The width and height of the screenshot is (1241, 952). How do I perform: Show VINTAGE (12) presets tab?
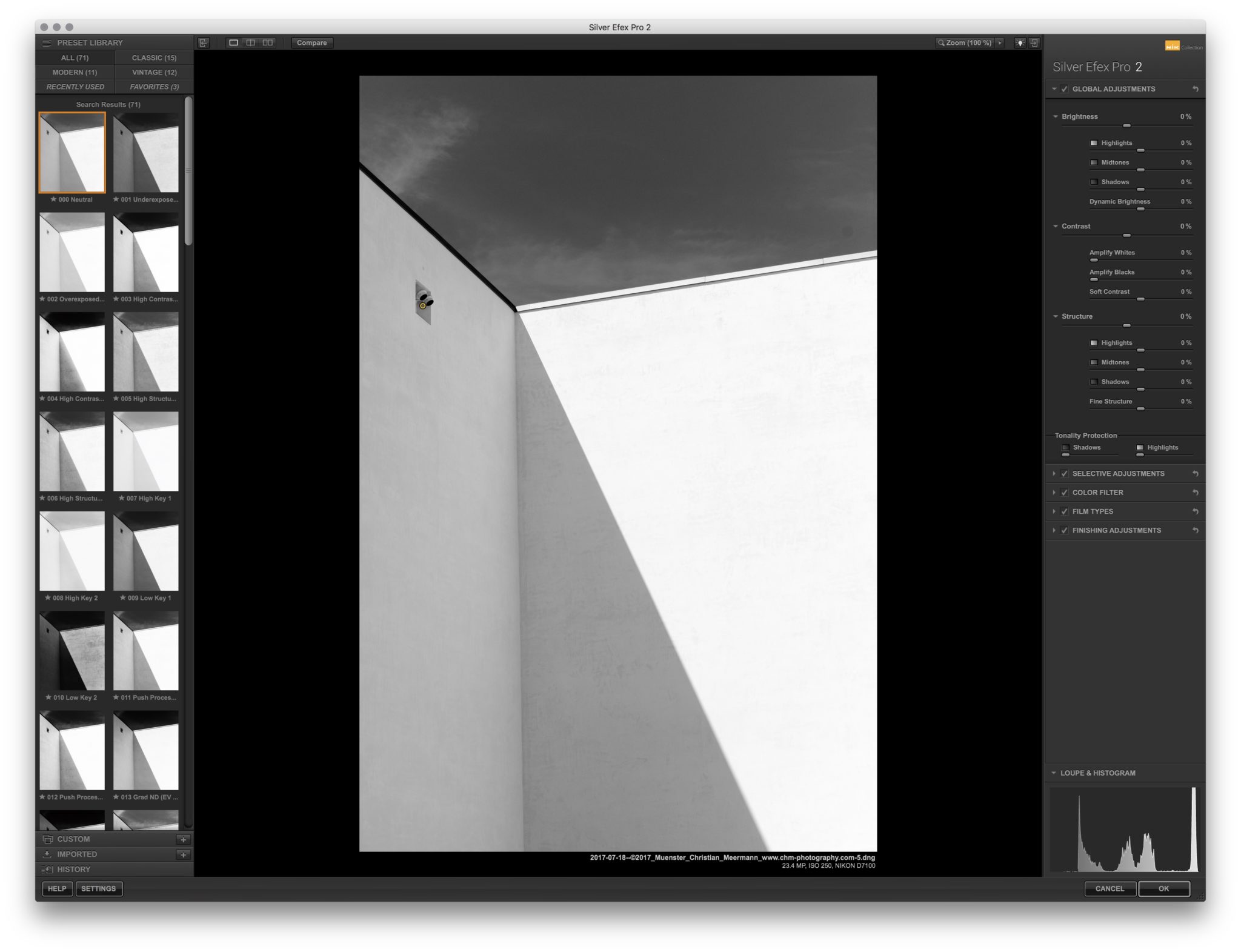coord(155,72)
